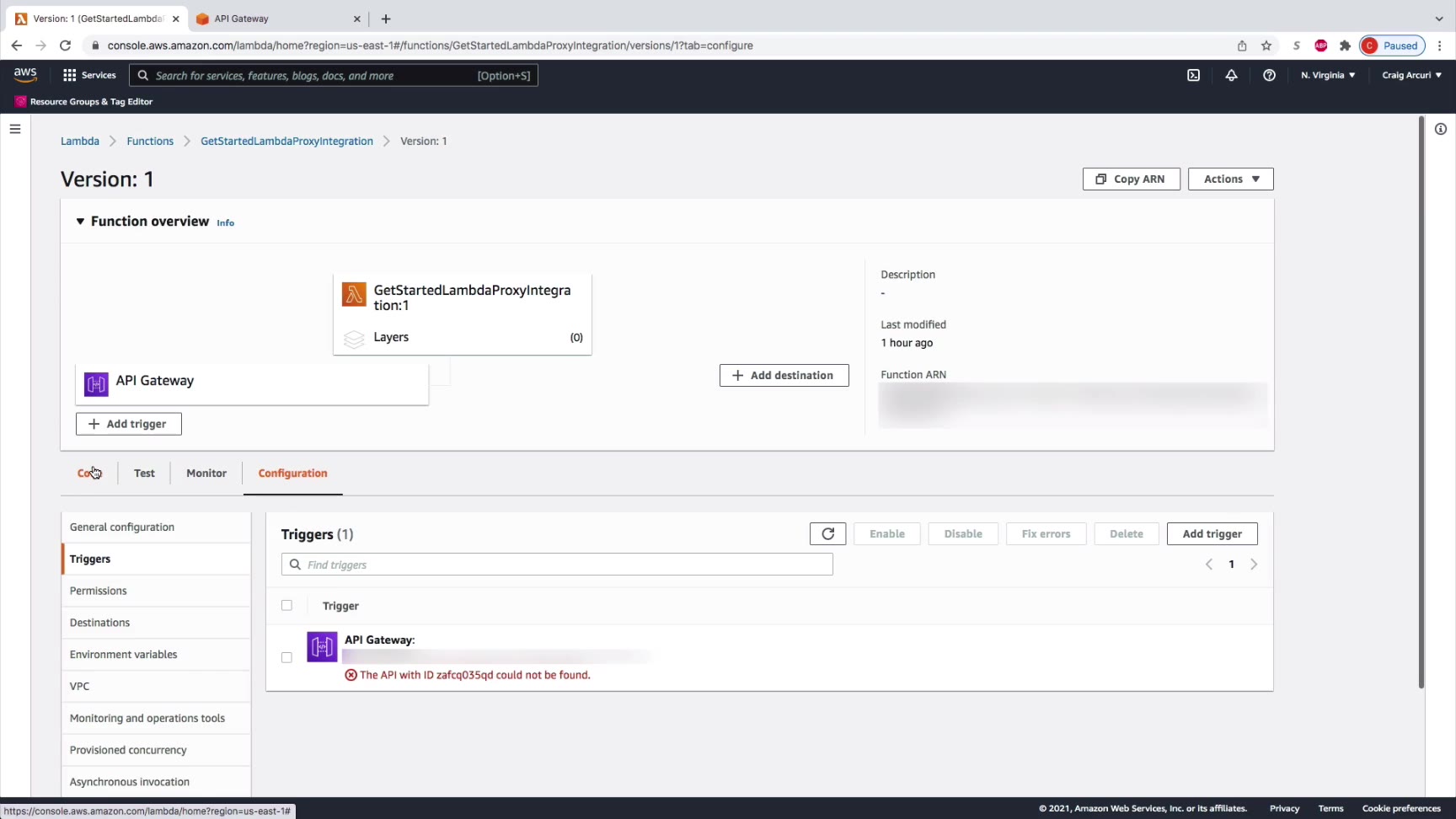1456x819 pixels.
Task: Open the Chrome three-dot menu
Action: [x=1440, y=45]
